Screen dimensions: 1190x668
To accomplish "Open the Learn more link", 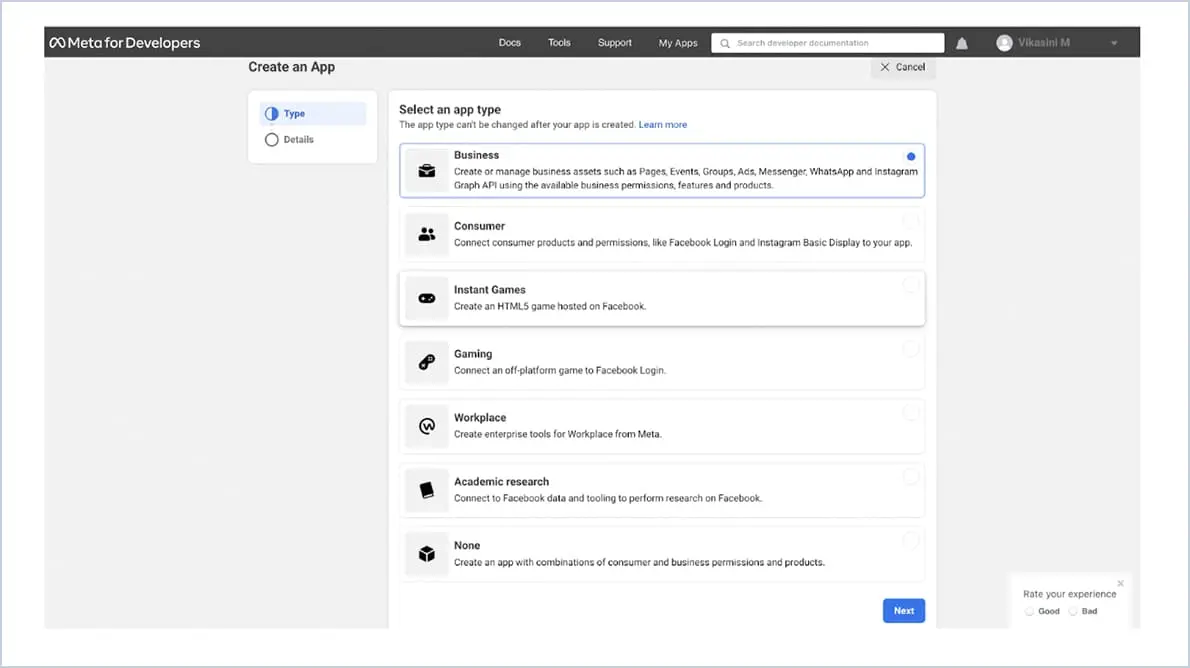I will coord(663,124).
